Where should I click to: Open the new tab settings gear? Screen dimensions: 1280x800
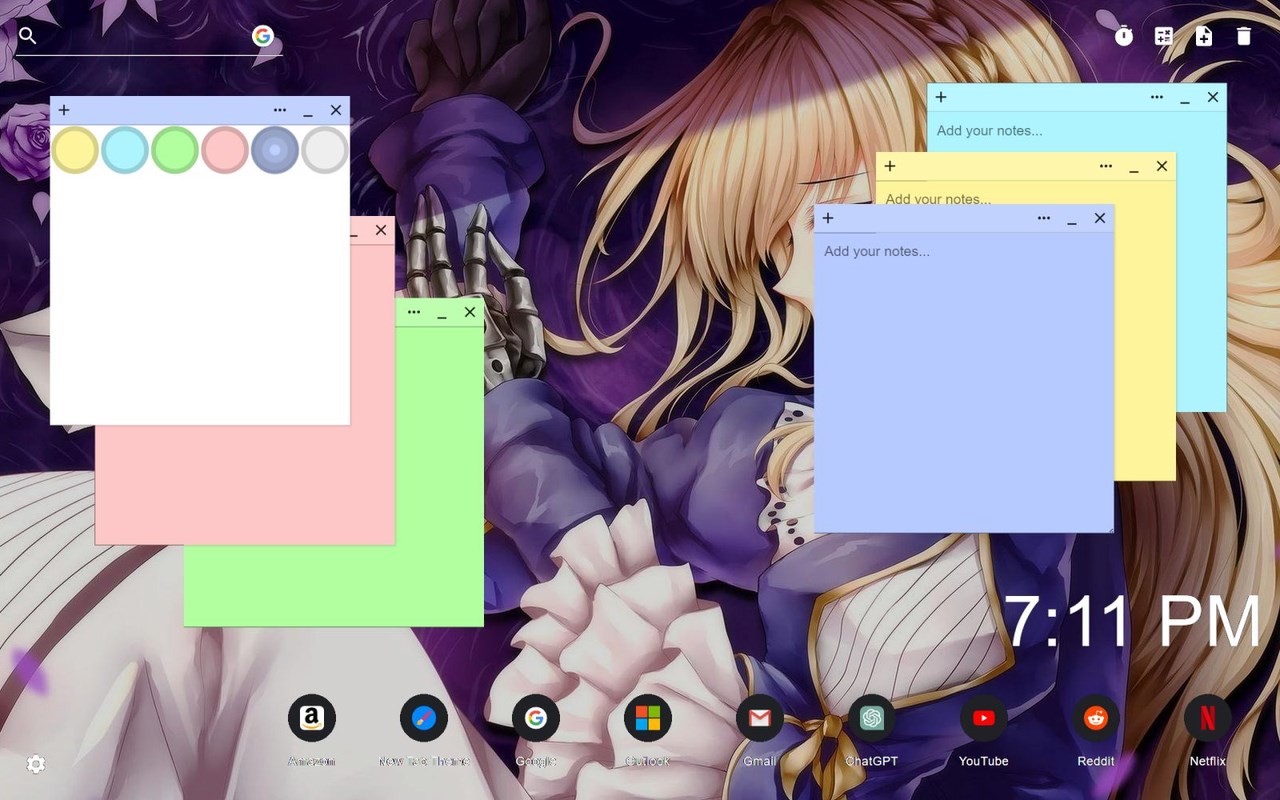pyautogui.click(x=36, y=764)
